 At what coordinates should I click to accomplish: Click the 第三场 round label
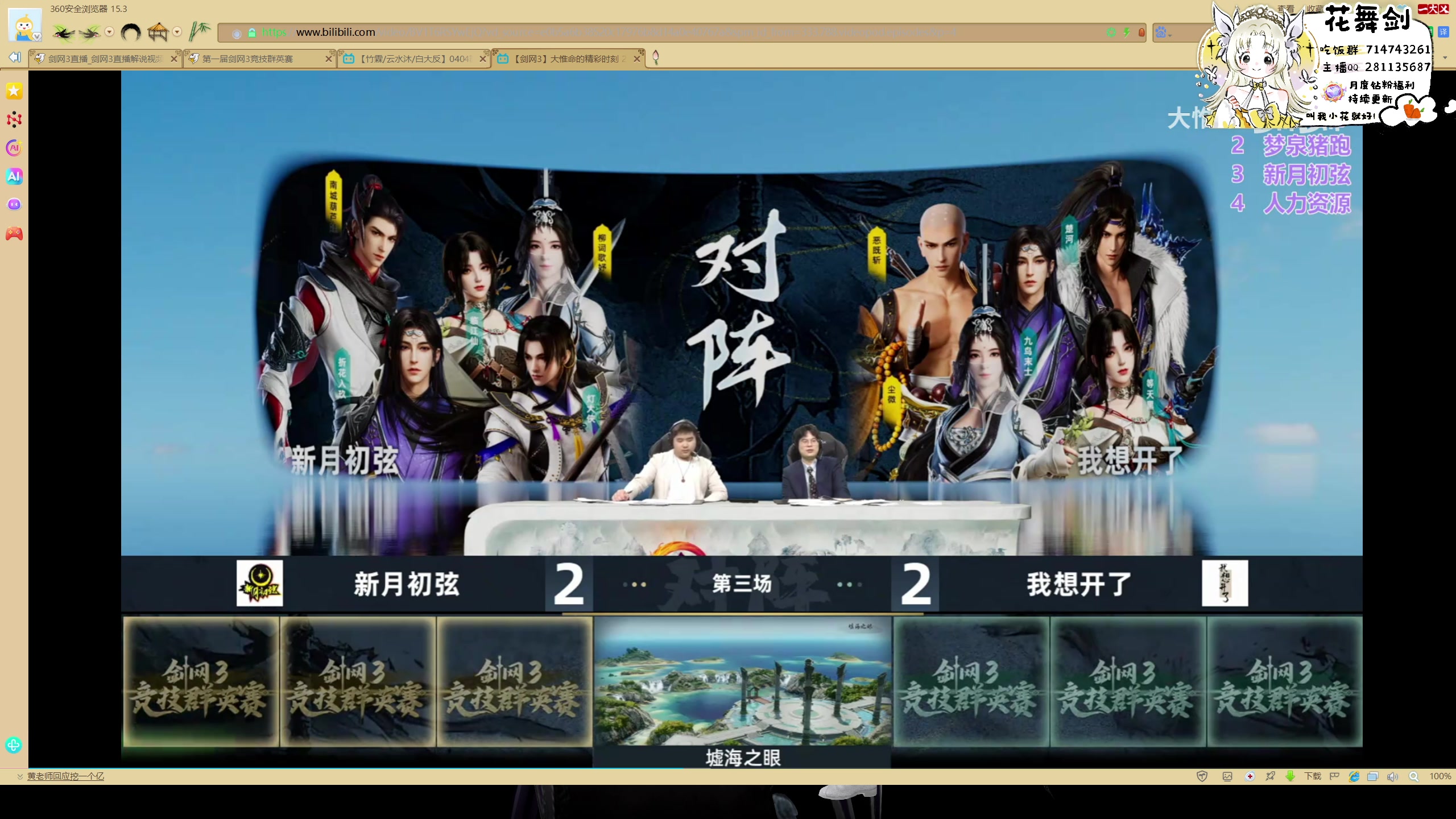pos(742,584)
